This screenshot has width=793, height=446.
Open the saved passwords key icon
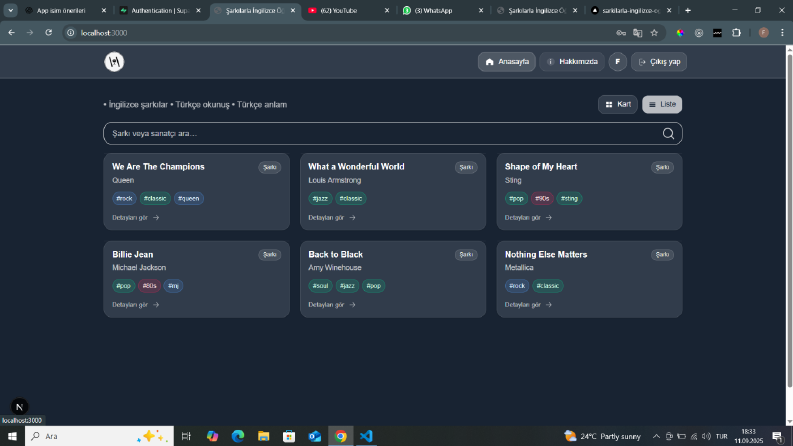[x=621, y=33]
